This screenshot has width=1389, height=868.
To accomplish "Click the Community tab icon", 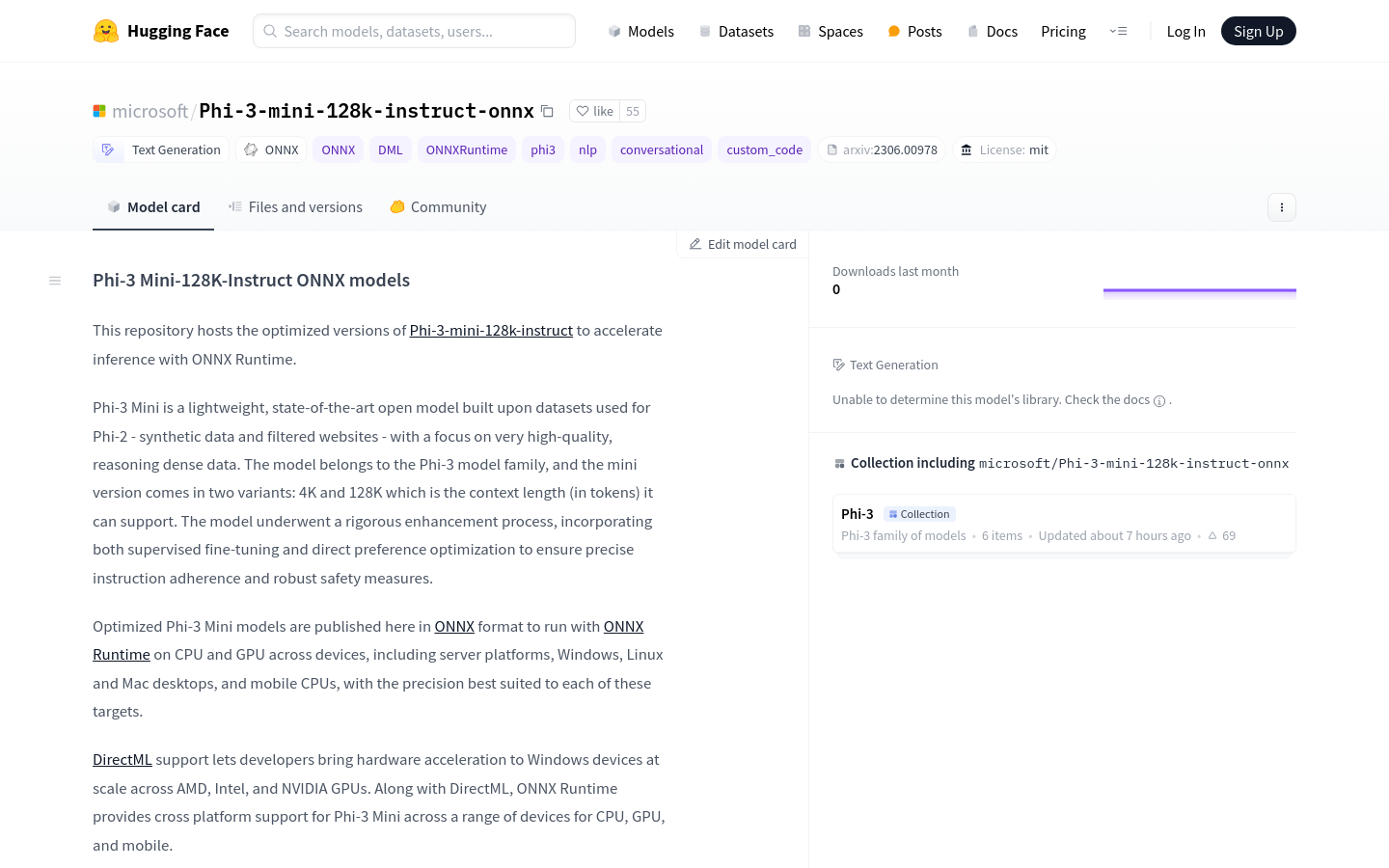I will 397,206.
